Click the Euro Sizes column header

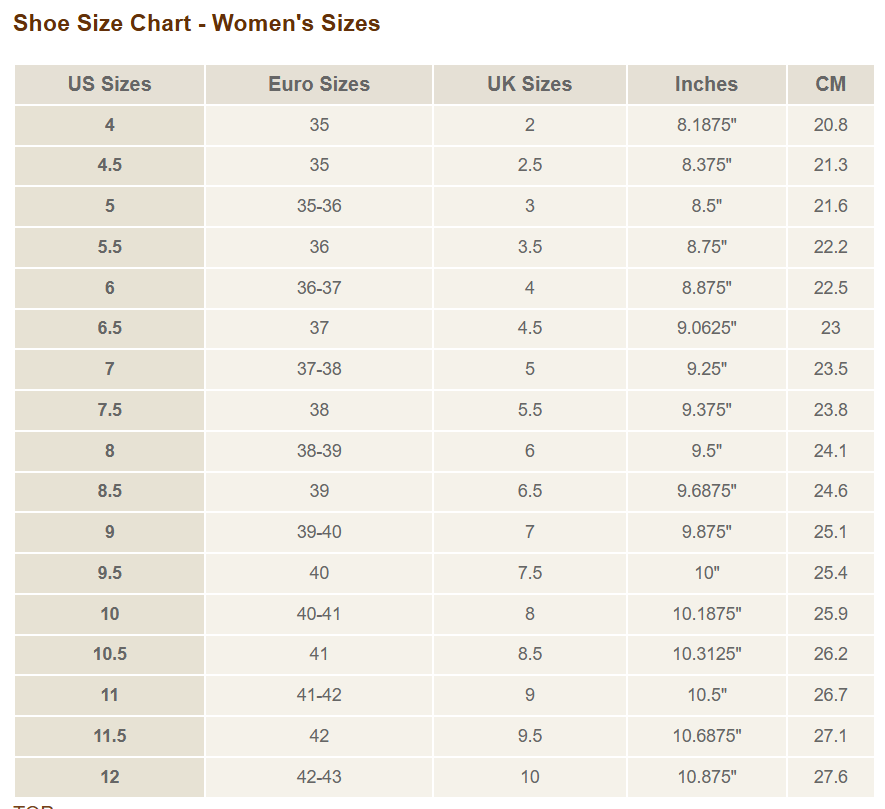point(319,85)
